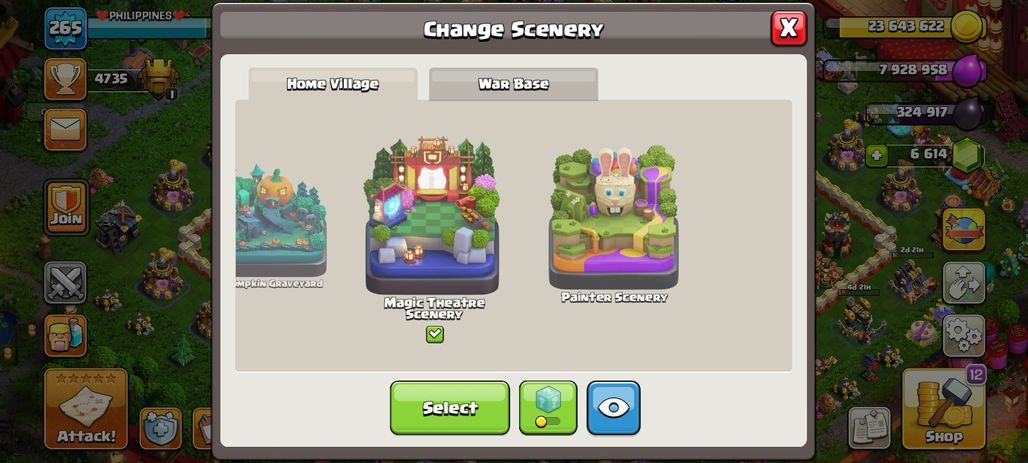Open the clipboard notes icon
Image resolution: width=1028 pixels, height=463 pixels.
click(869, 428)
